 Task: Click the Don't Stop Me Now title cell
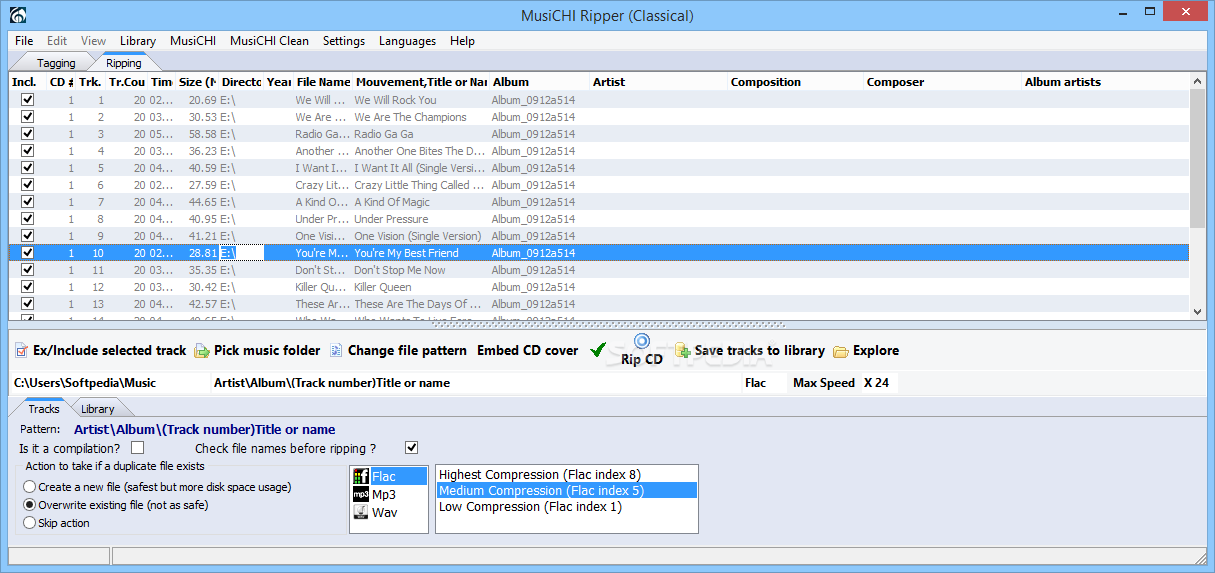pyautogui.click(x=421, y=270)
